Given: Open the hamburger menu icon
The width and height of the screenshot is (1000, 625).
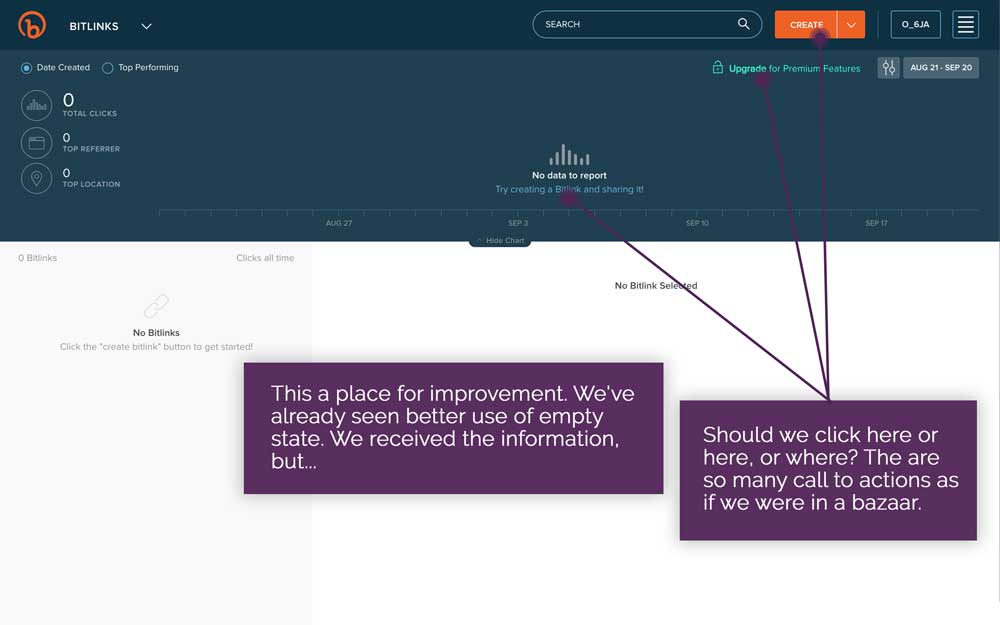Looking at the screenshot, I should click(x=966, y=24).
